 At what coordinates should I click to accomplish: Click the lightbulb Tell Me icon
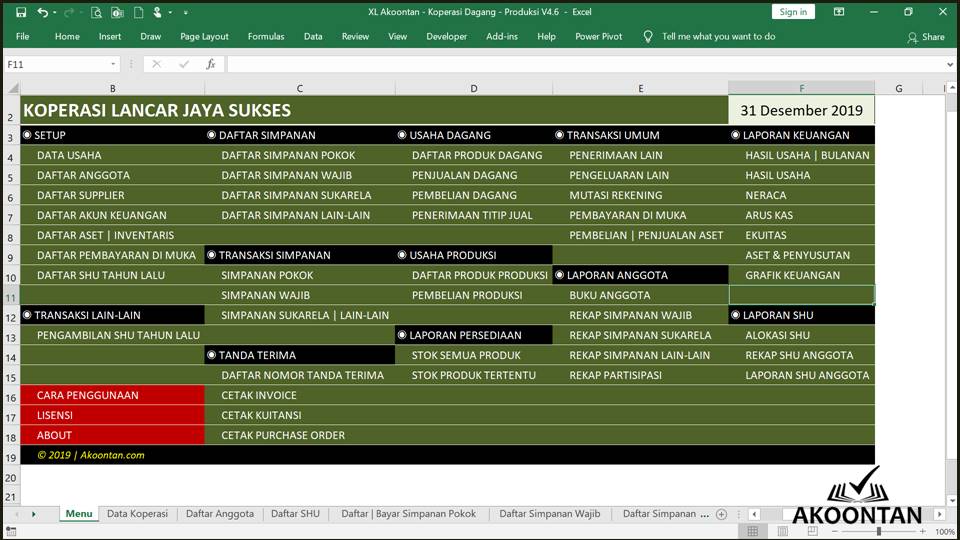coord(648,37)
